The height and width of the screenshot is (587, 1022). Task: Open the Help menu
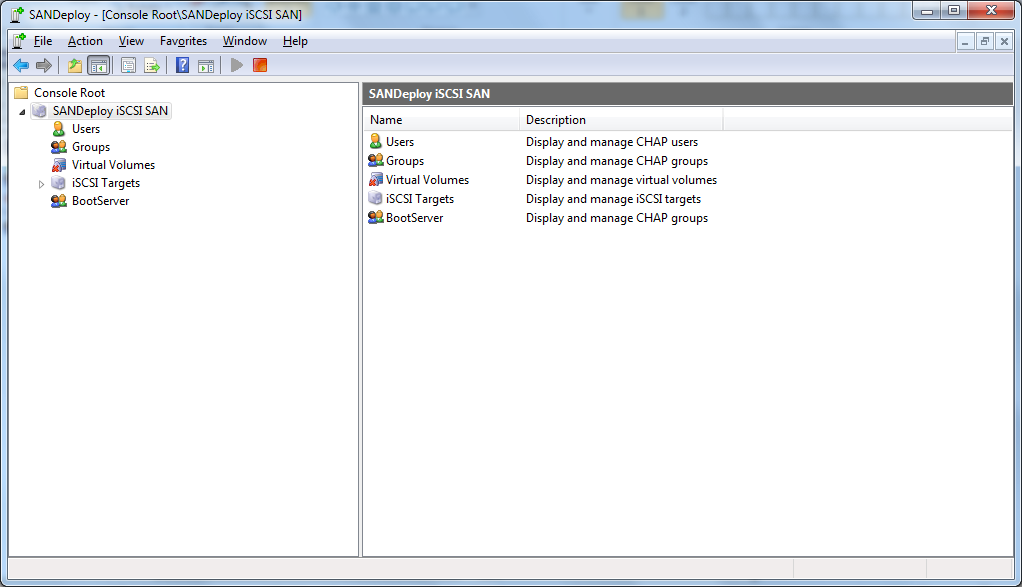pos(295,41)
